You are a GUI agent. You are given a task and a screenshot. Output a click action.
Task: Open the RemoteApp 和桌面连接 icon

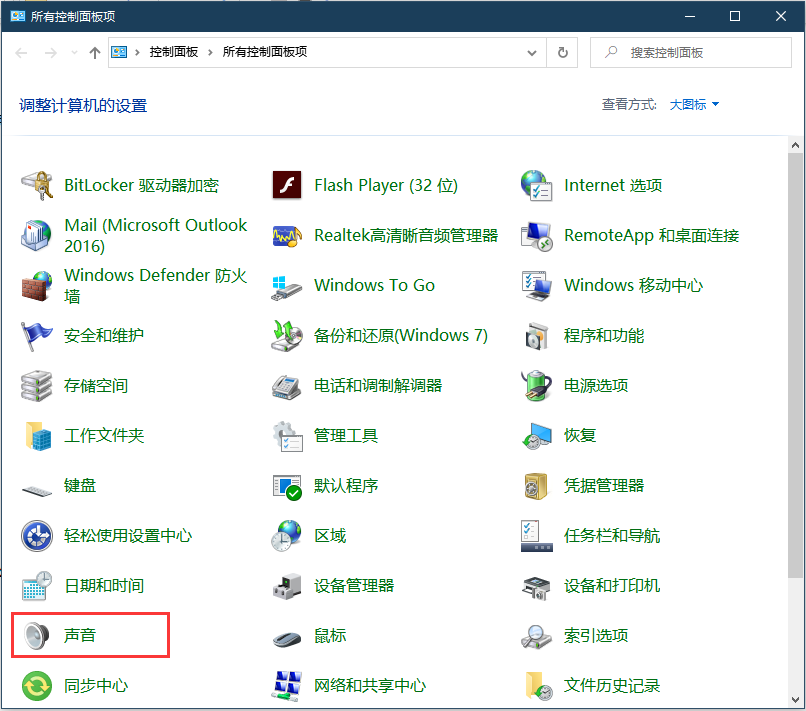[537, 236]
